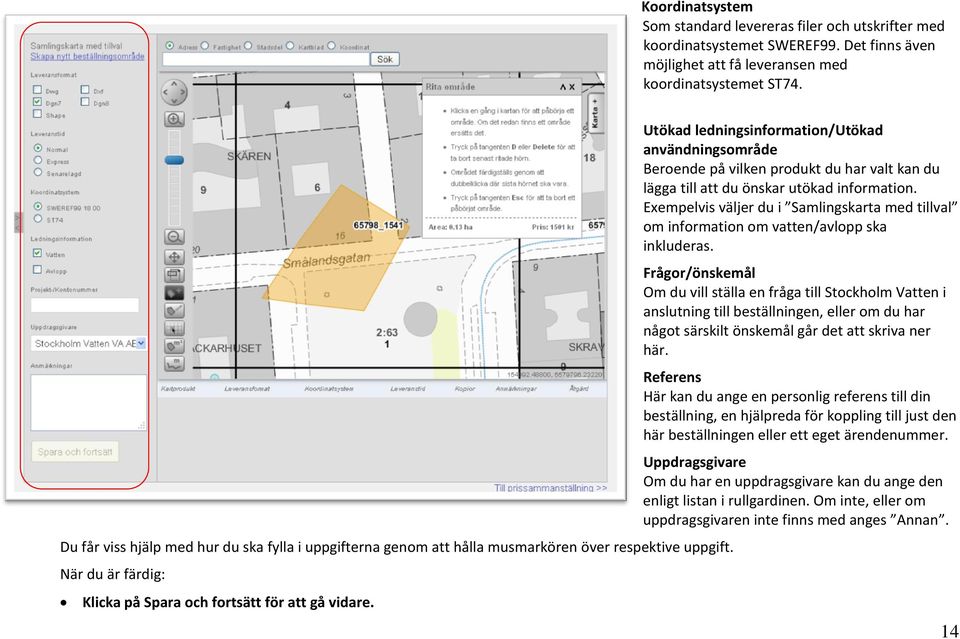Click the zoom in magnifier icon

click(x=174, y=119)
